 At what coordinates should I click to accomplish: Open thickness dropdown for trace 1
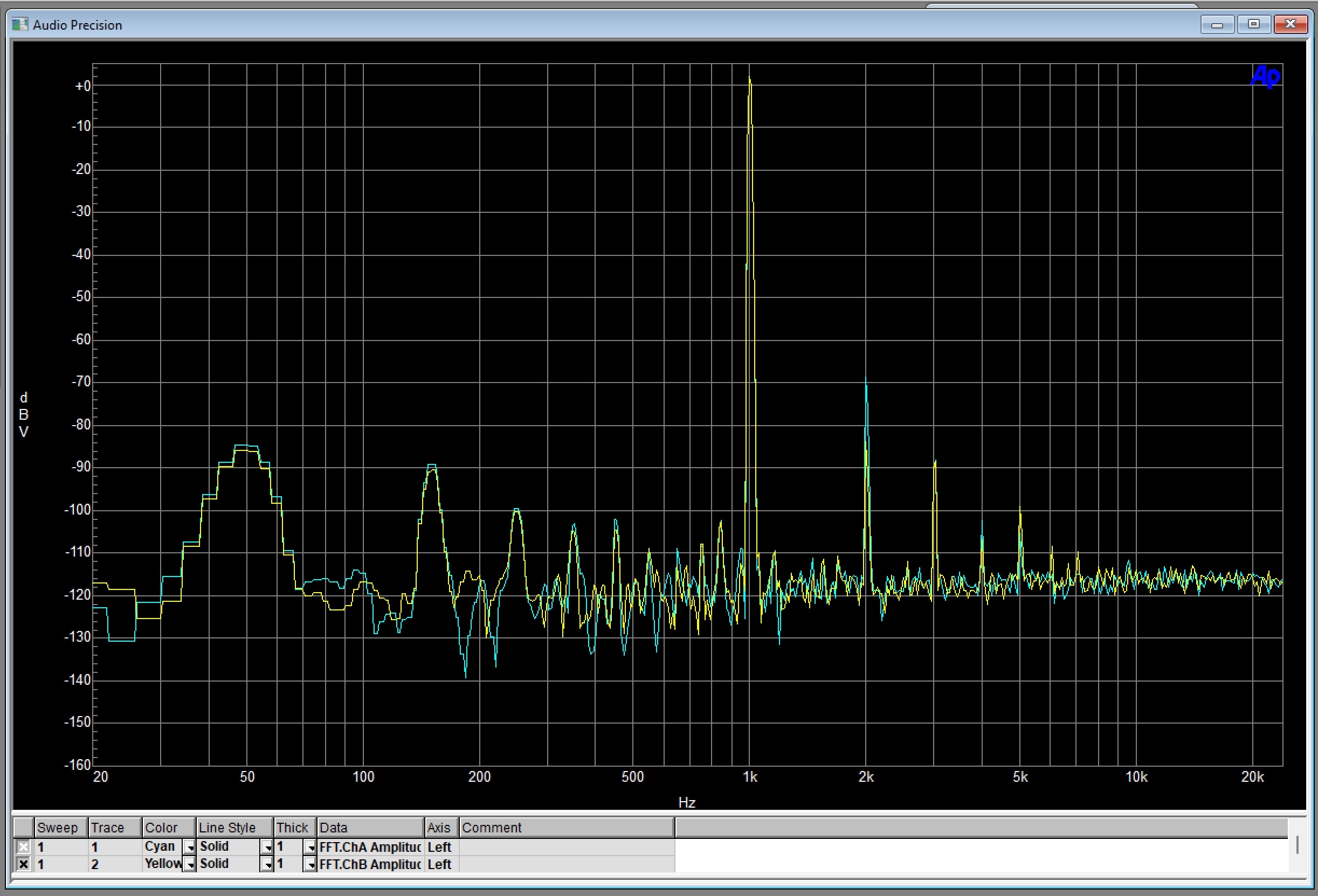tap(310, 848)
